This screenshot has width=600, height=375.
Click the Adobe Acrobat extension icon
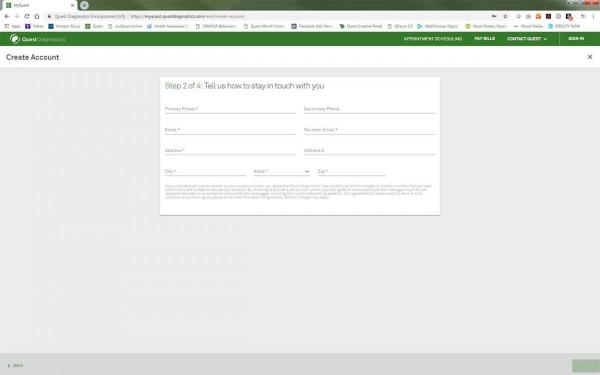click(x=548, y=16)
